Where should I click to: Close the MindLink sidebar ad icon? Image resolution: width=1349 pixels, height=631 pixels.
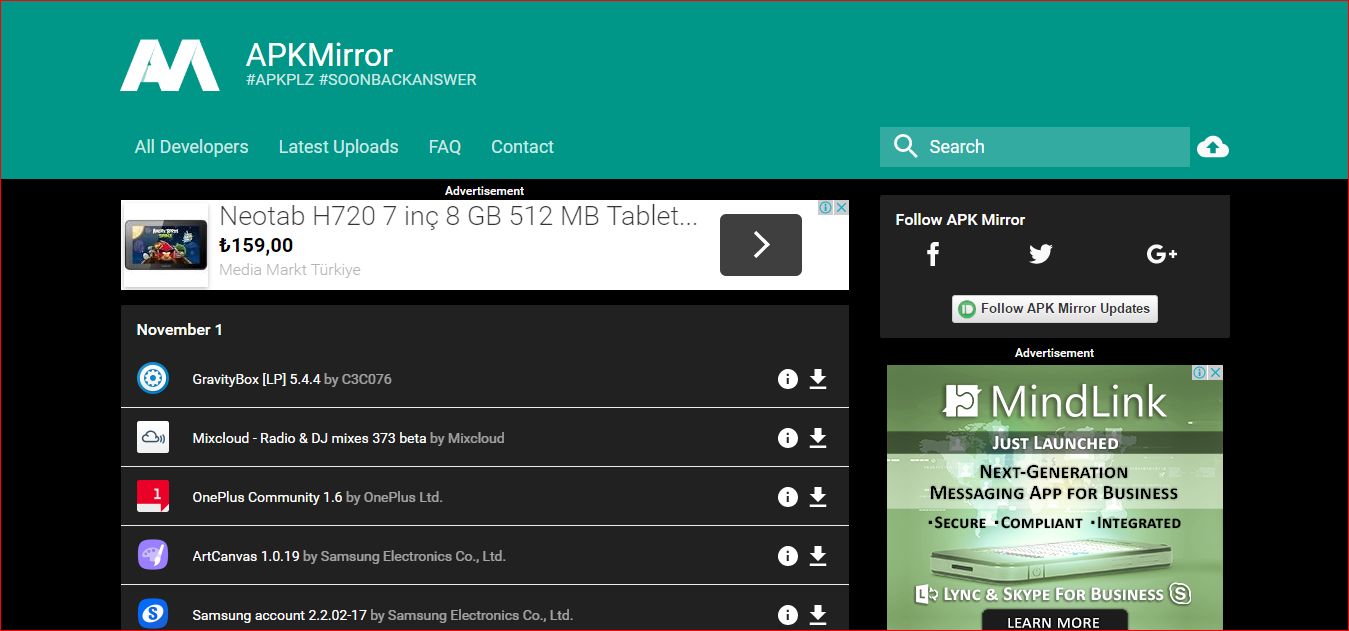[1216, 373]
